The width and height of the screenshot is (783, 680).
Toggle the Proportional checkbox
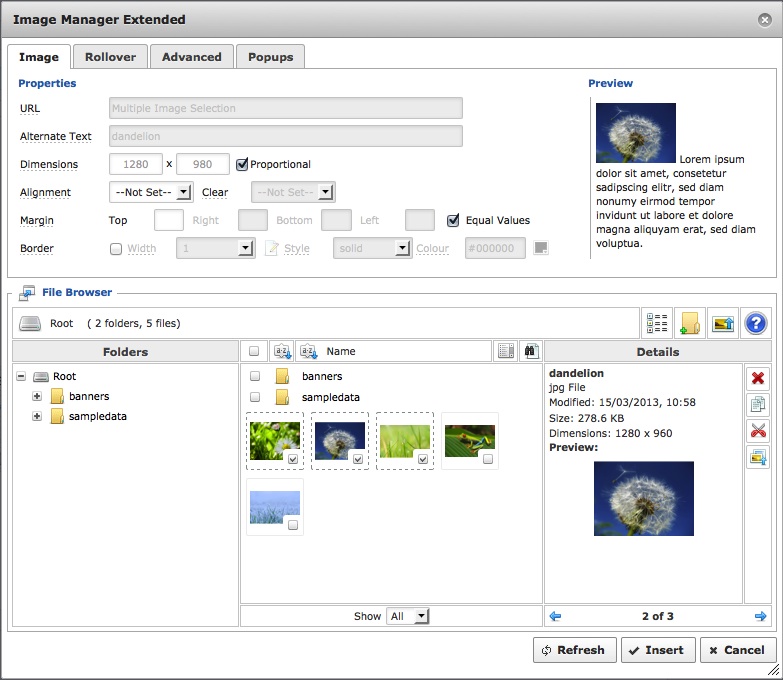coord(241,164)
